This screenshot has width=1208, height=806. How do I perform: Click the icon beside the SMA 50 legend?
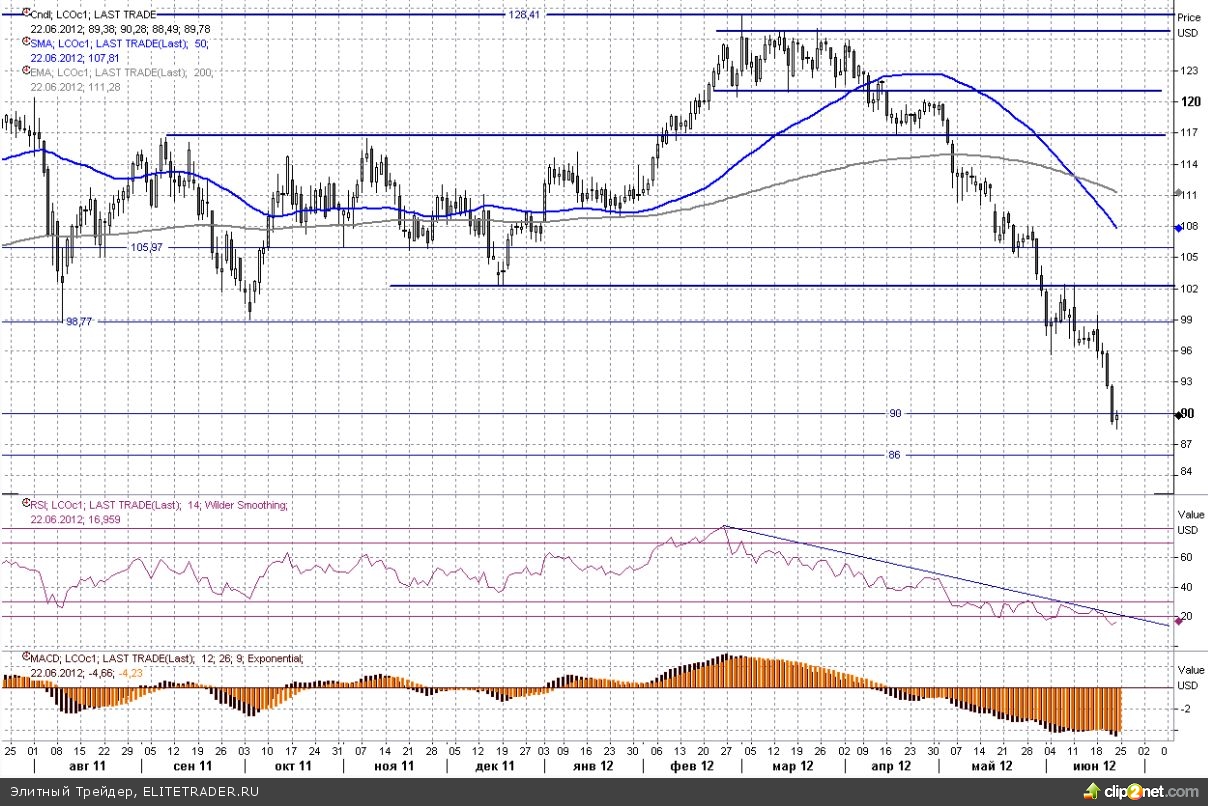click(25, 44)
